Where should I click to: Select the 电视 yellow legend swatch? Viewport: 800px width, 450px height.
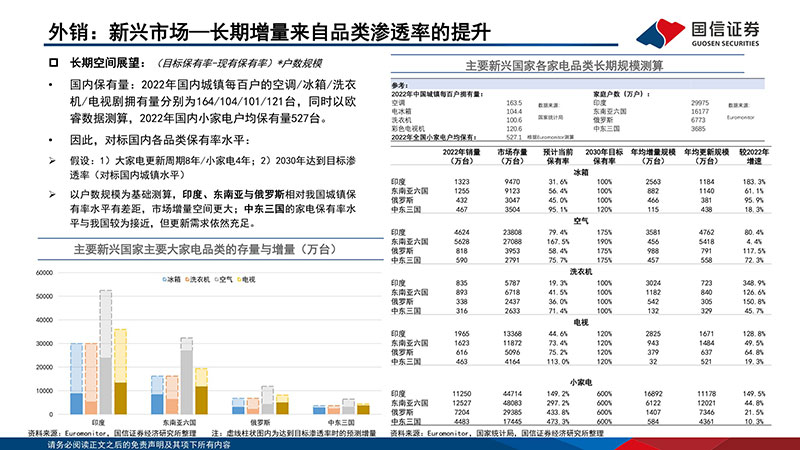click(x=239, y=280)
